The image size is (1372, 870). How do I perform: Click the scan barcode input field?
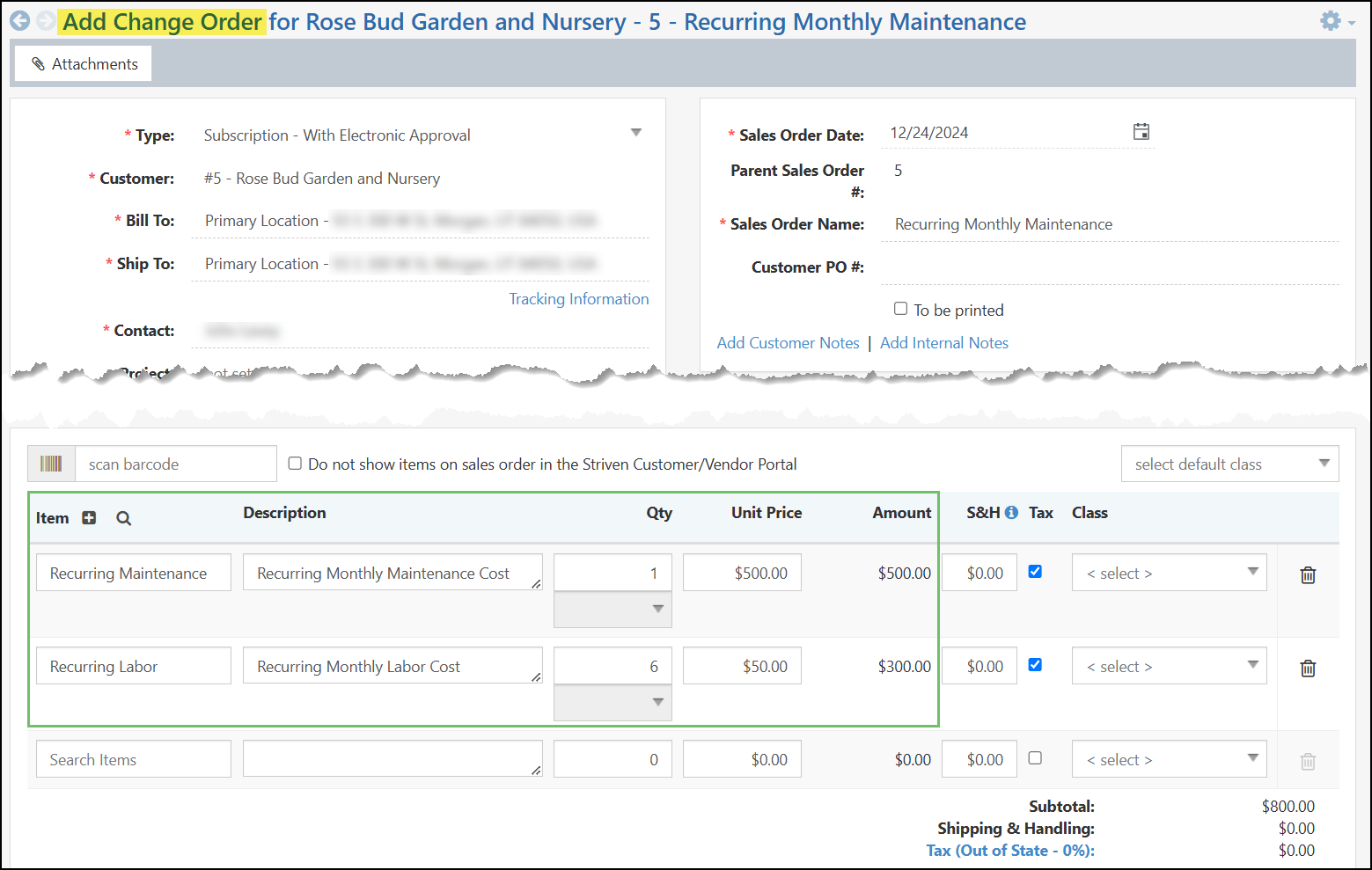[176, 464]
